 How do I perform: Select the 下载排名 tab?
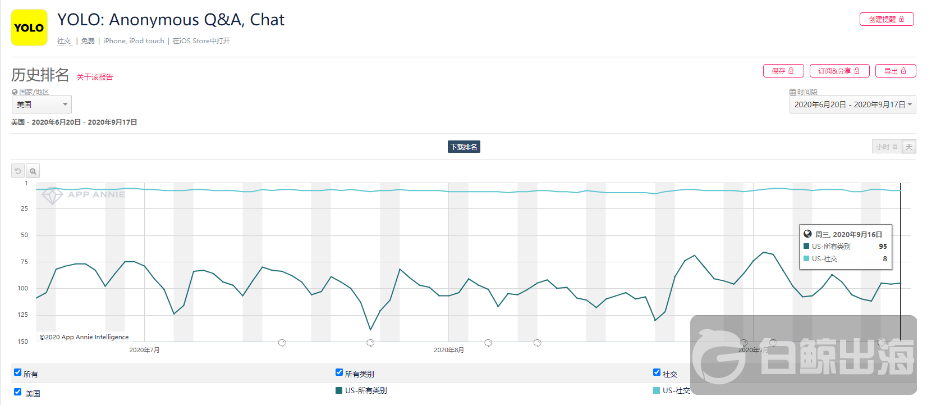[463, 147]
